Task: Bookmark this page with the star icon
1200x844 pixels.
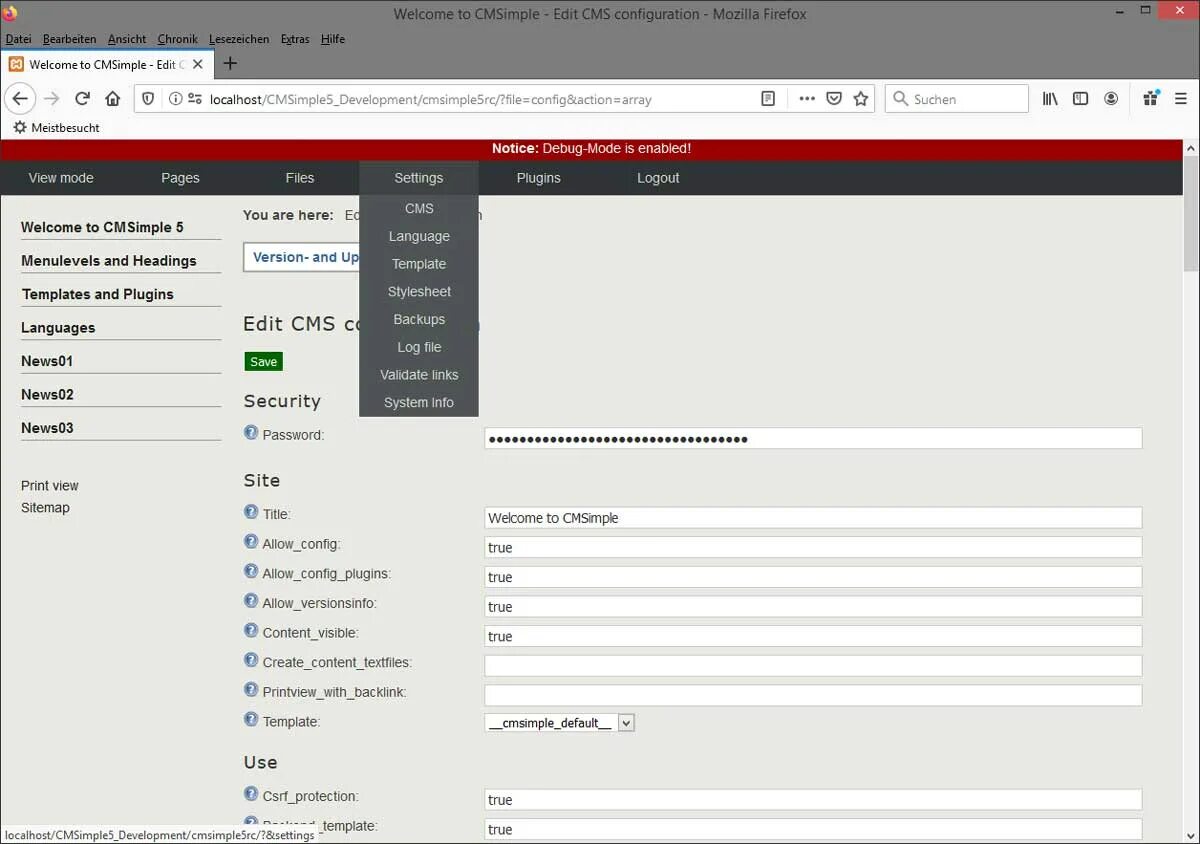Action: click(861, 99)
